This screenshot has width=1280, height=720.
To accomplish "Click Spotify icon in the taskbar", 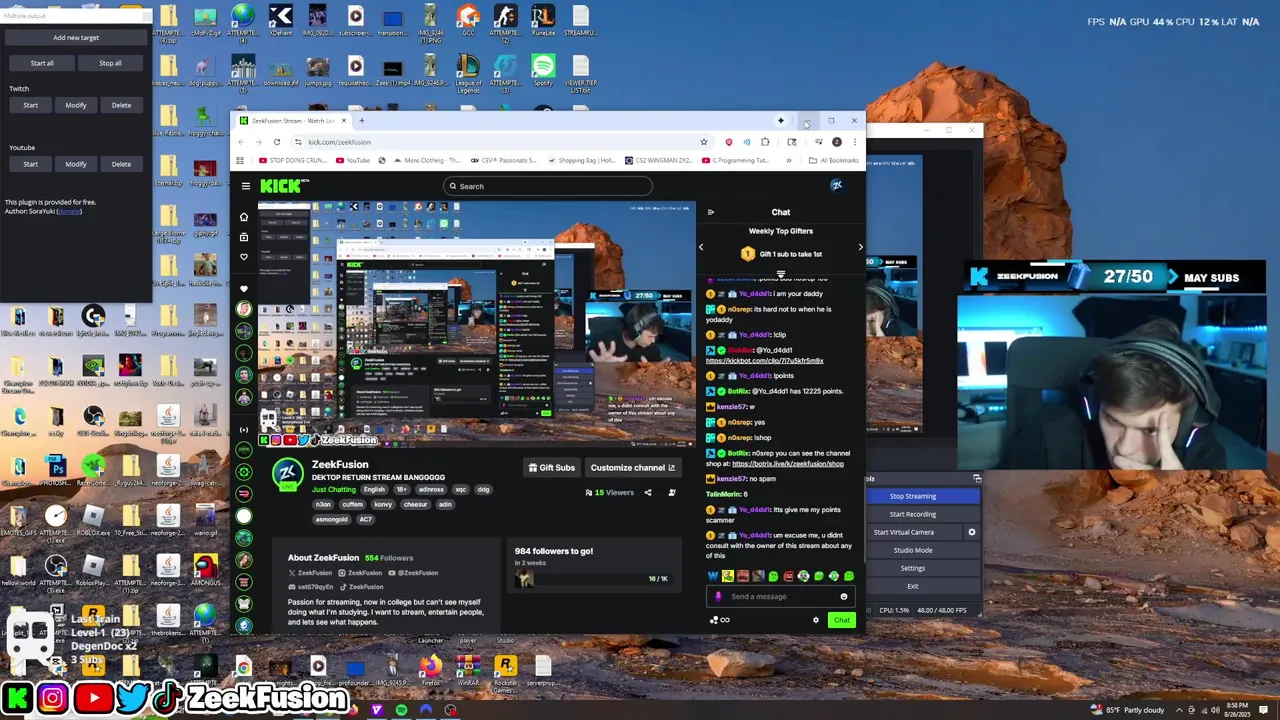I will coord(402,710).
